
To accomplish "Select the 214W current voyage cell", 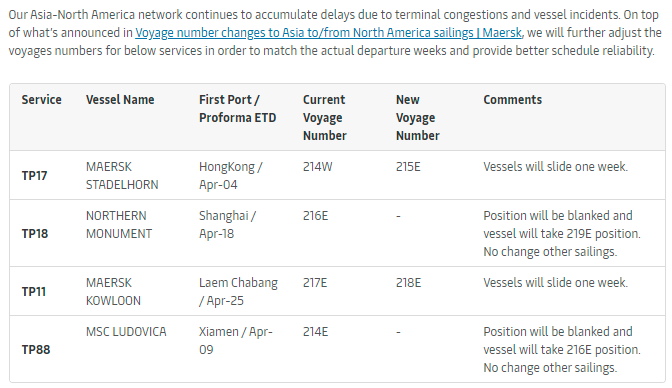I will click(x=318, y=167).
